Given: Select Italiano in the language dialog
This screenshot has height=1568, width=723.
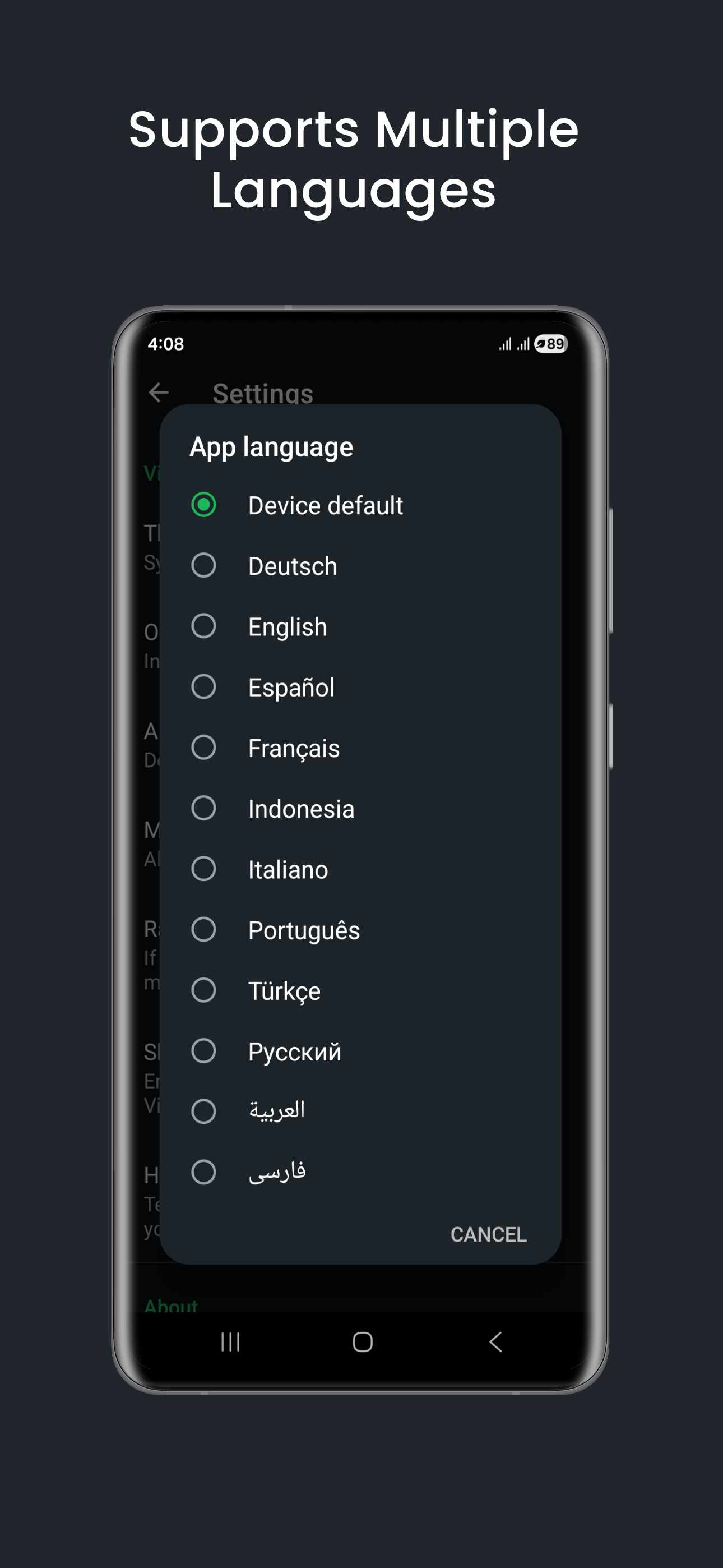Looking at the screenshot, I should (x=204, y=869).
